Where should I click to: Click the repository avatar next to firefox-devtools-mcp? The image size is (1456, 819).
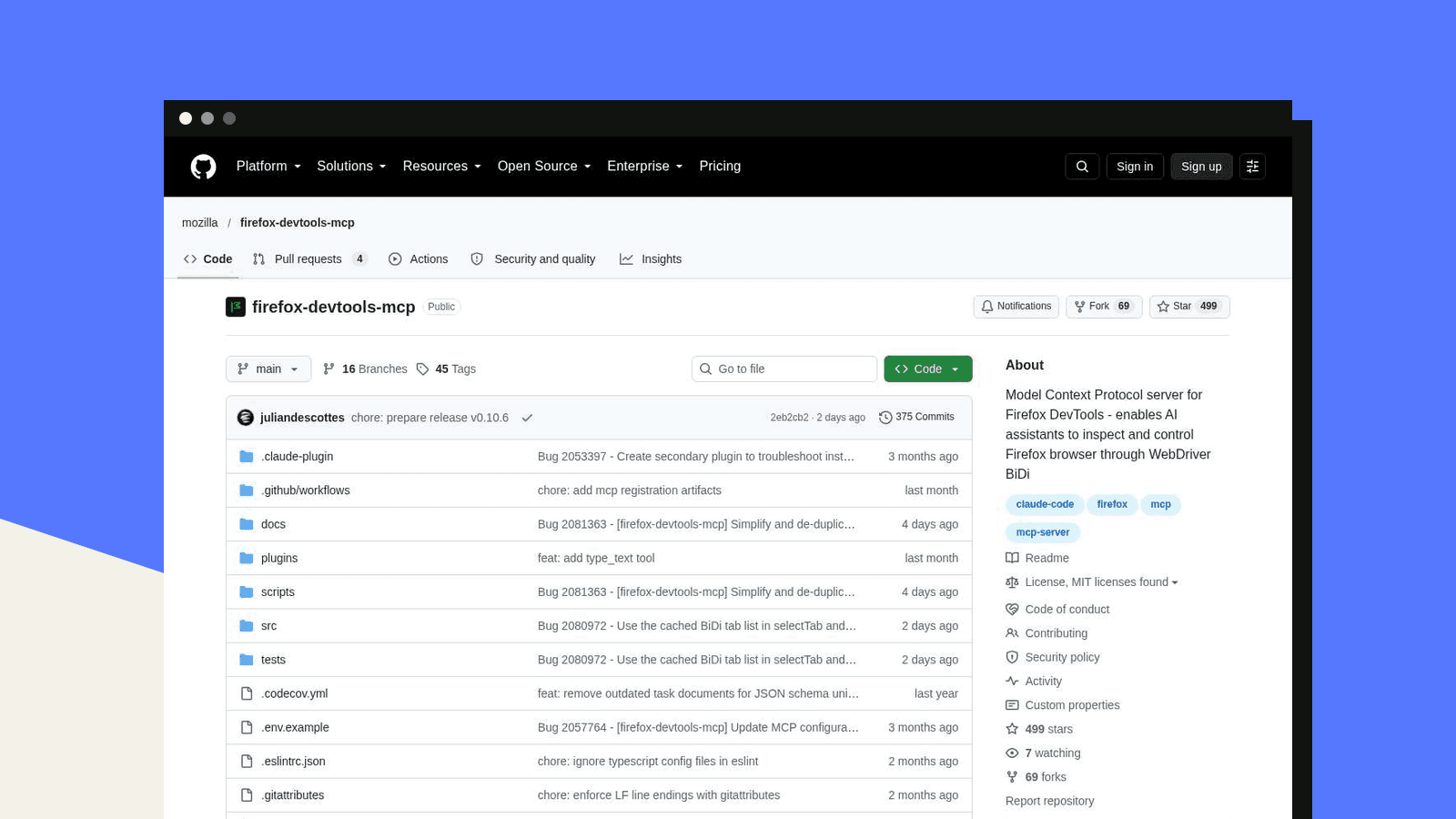pyautogui.click(x=236, y=307)
